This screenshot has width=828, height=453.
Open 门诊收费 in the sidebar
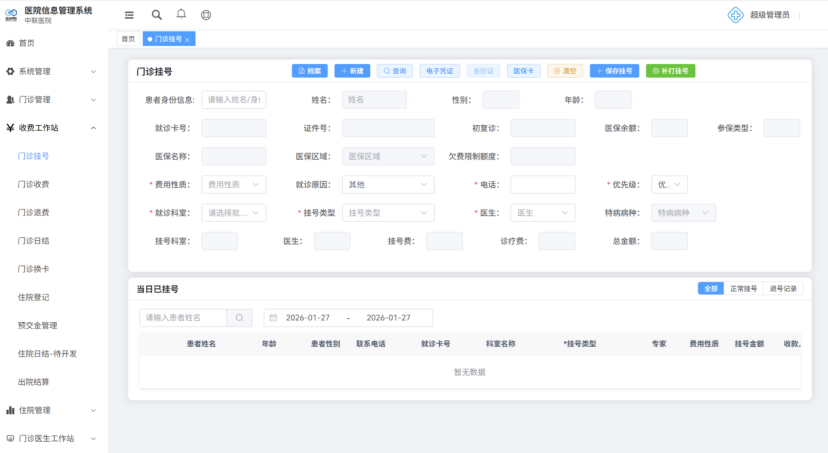point(34,184)
